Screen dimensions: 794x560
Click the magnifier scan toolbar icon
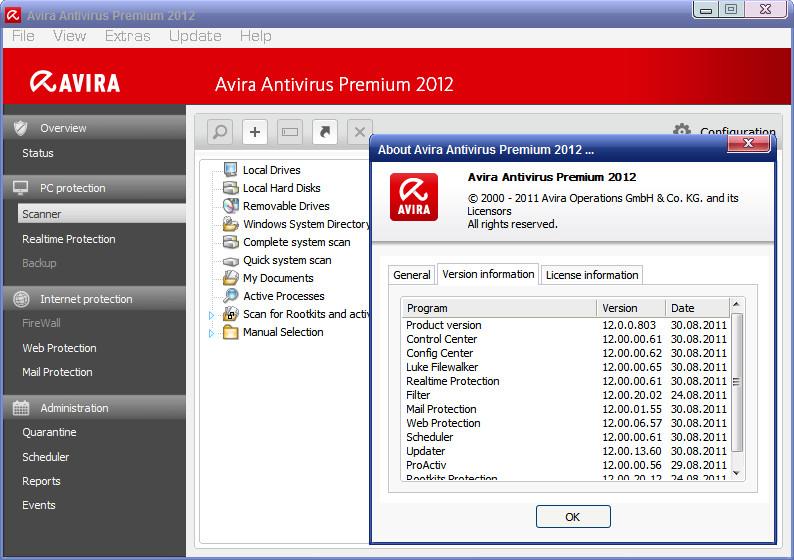[220, 132]
